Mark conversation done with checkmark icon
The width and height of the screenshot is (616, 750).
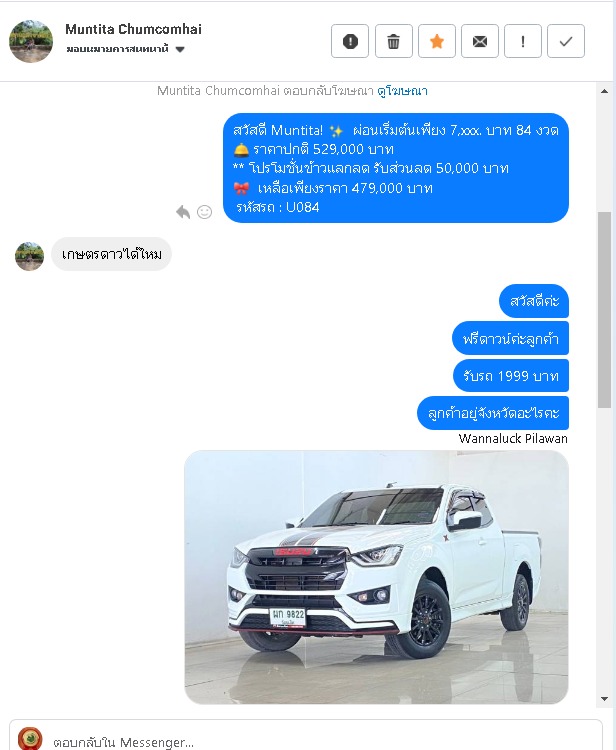pos(566,41)
